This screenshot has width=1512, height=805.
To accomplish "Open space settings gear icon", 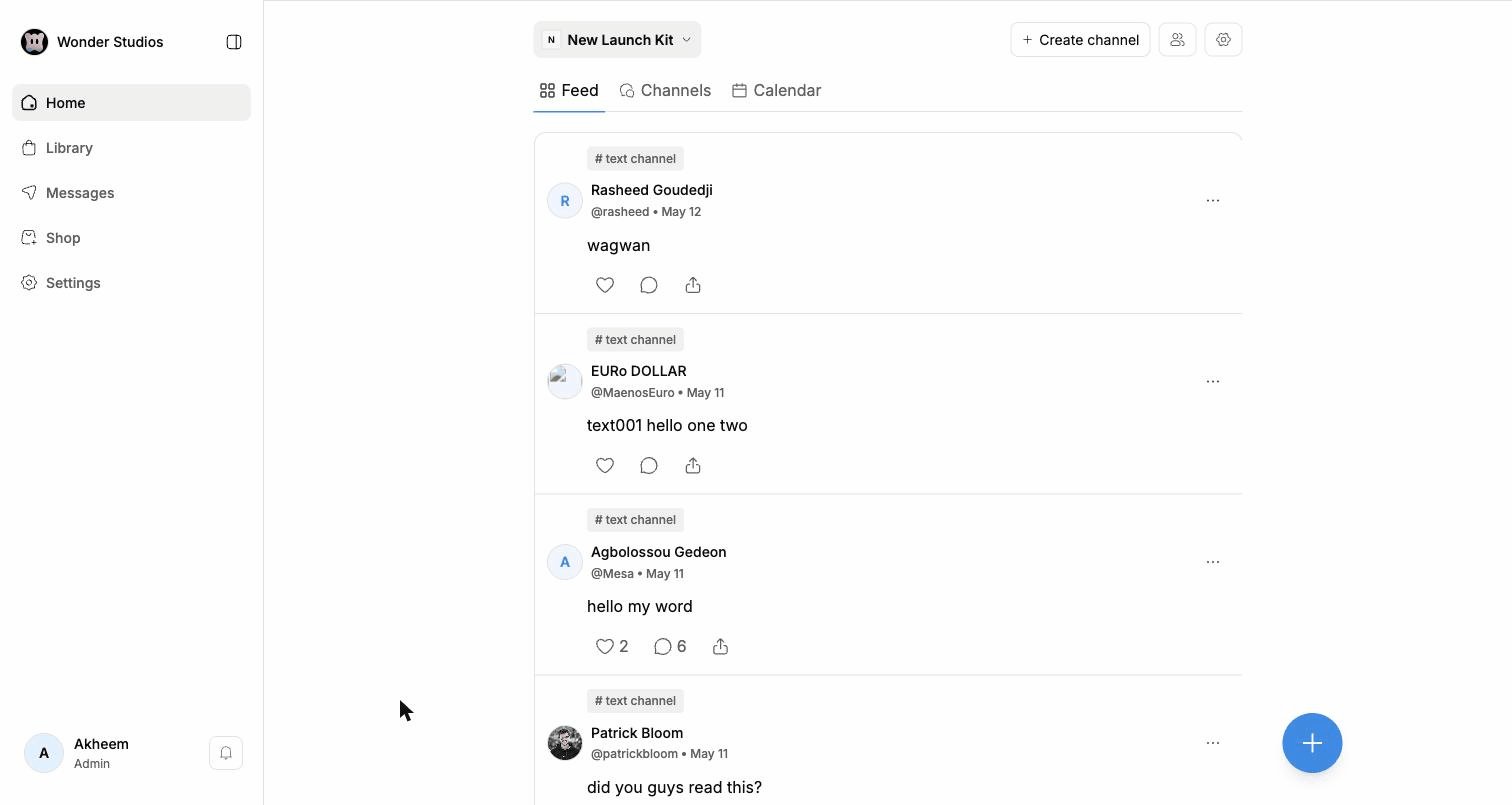I will click(1223, 40).
